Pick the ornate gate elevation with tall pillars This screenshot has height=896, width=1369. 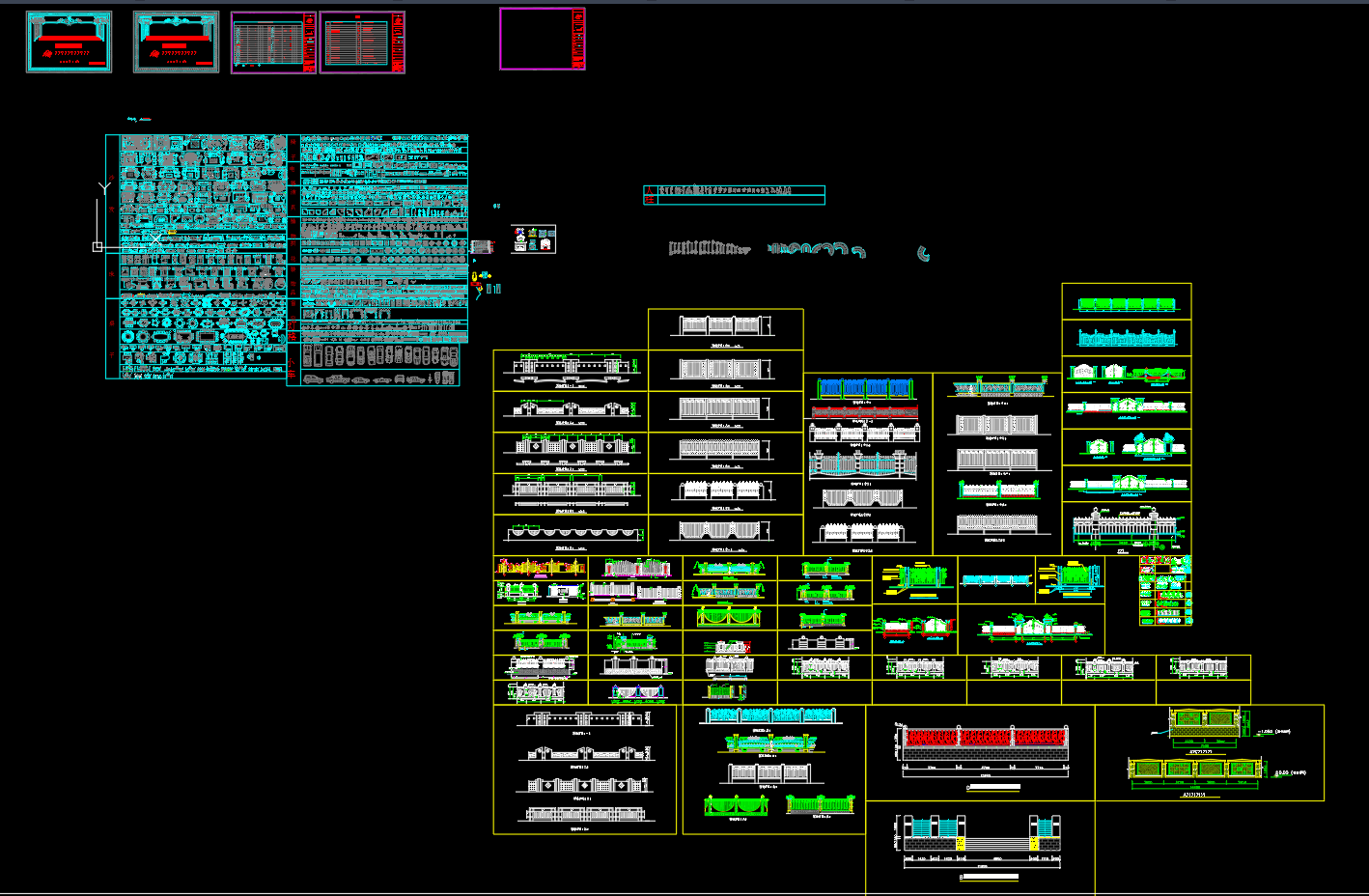pyautogui.click(x=1127, y=529)
